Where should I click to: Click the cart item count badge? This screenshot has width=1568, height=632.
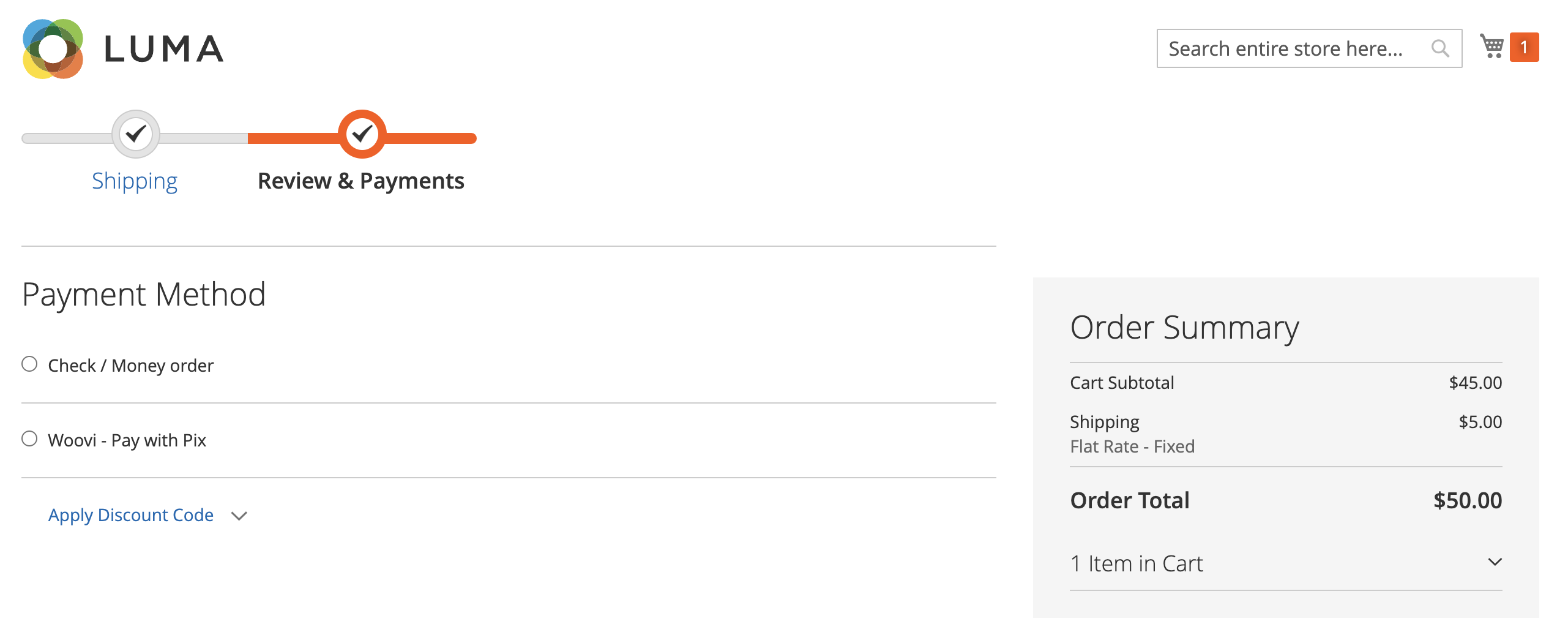[1524, 47]
